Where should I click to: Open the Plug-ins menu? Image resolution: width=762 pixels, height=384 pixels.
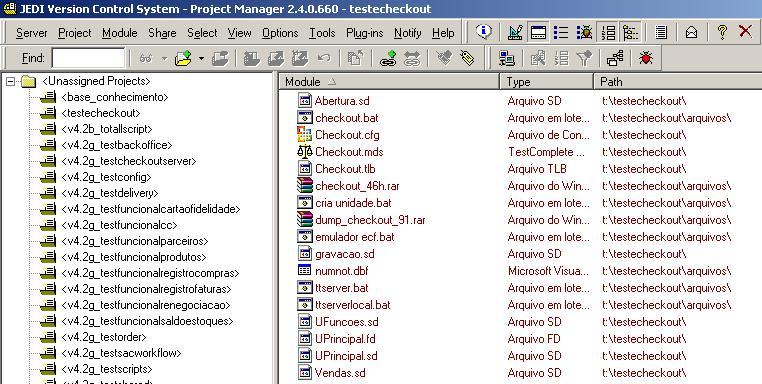tap(364, 33)
